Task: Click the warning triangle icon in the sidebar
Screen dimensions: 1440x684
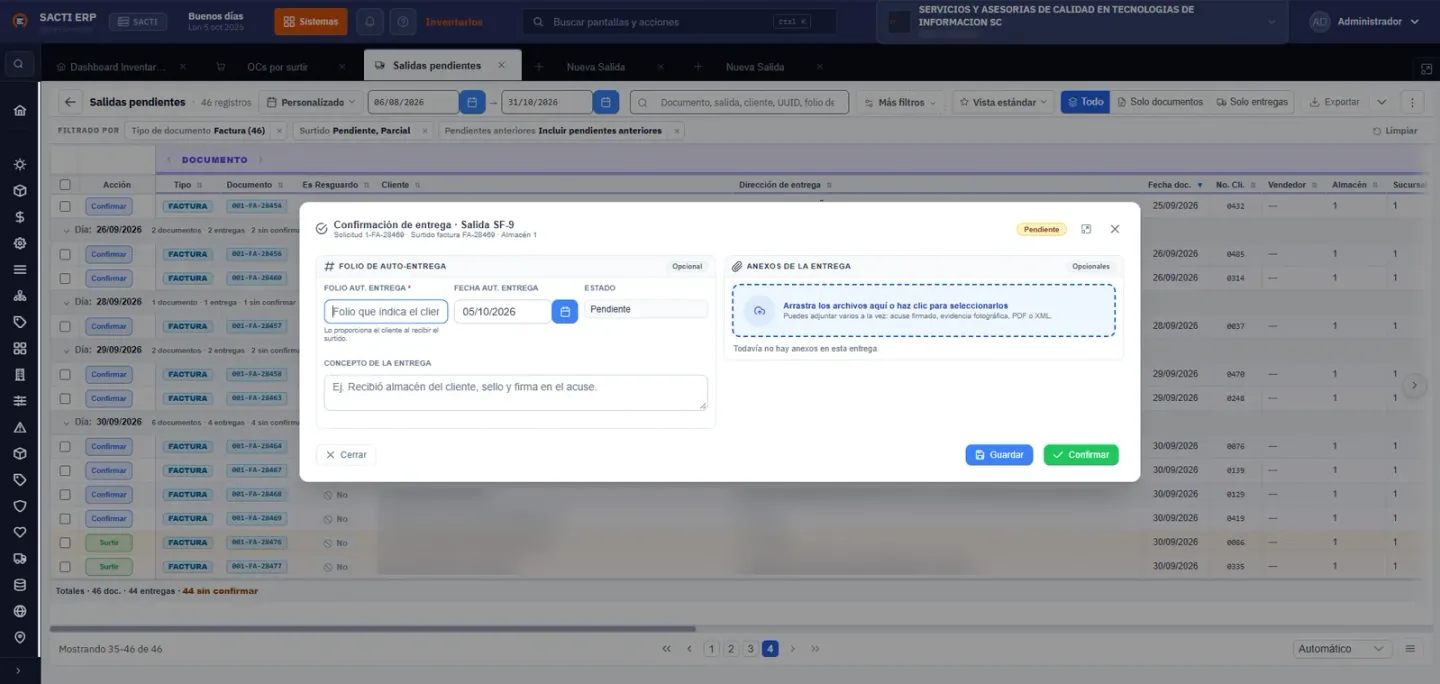Action: 20,427
